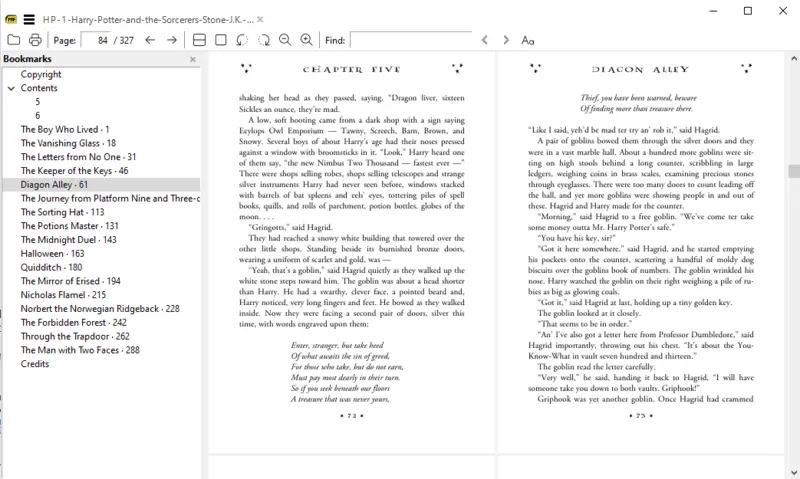Jump to the Quidditch bookmark

coord(51,267)
